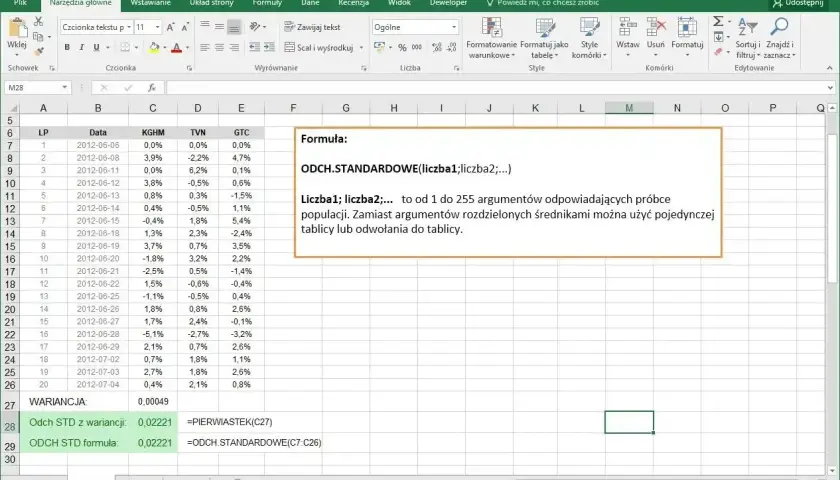The image size is (840, 480).
Task: Click the Formatuj cells icon
Action: tap(687, 27)
